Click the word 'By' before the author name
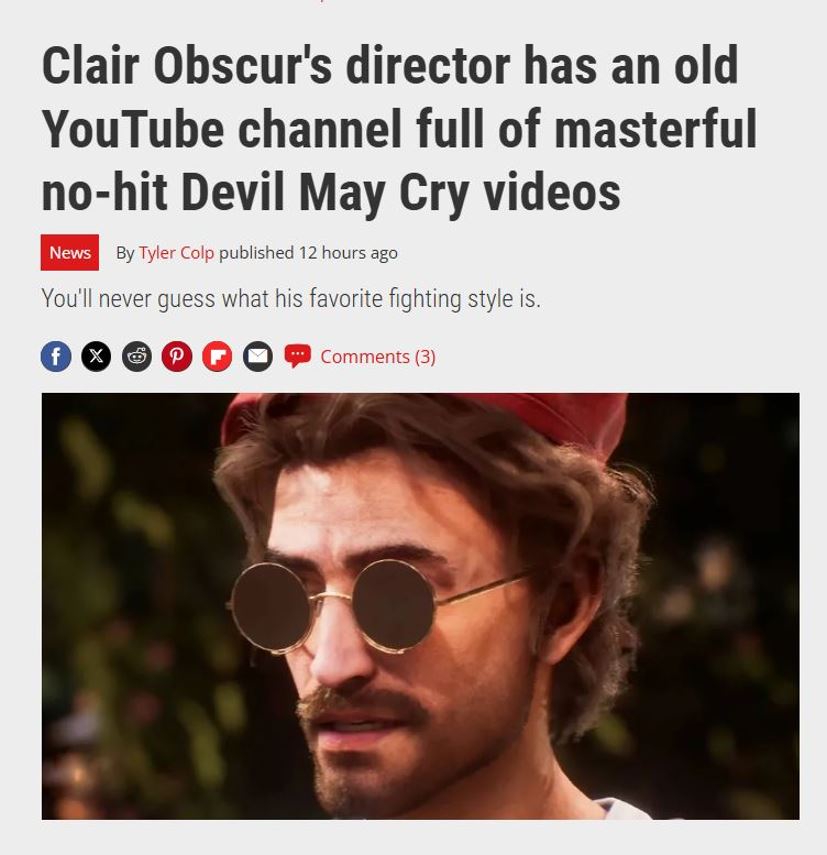The image size is (827, 855). point(125,253)
